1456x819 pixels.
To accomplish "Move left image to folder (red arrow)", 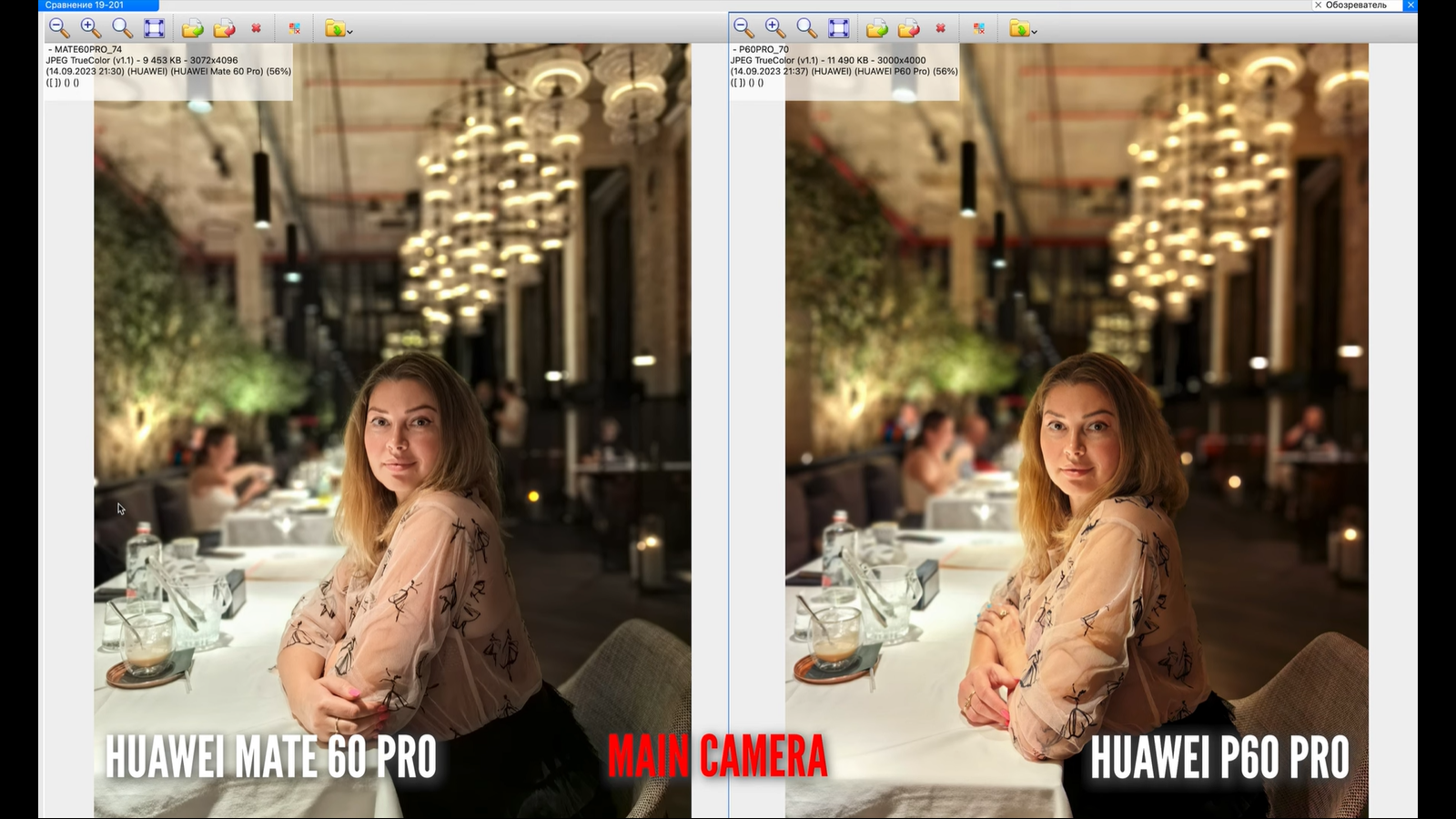I will point(224,29).
